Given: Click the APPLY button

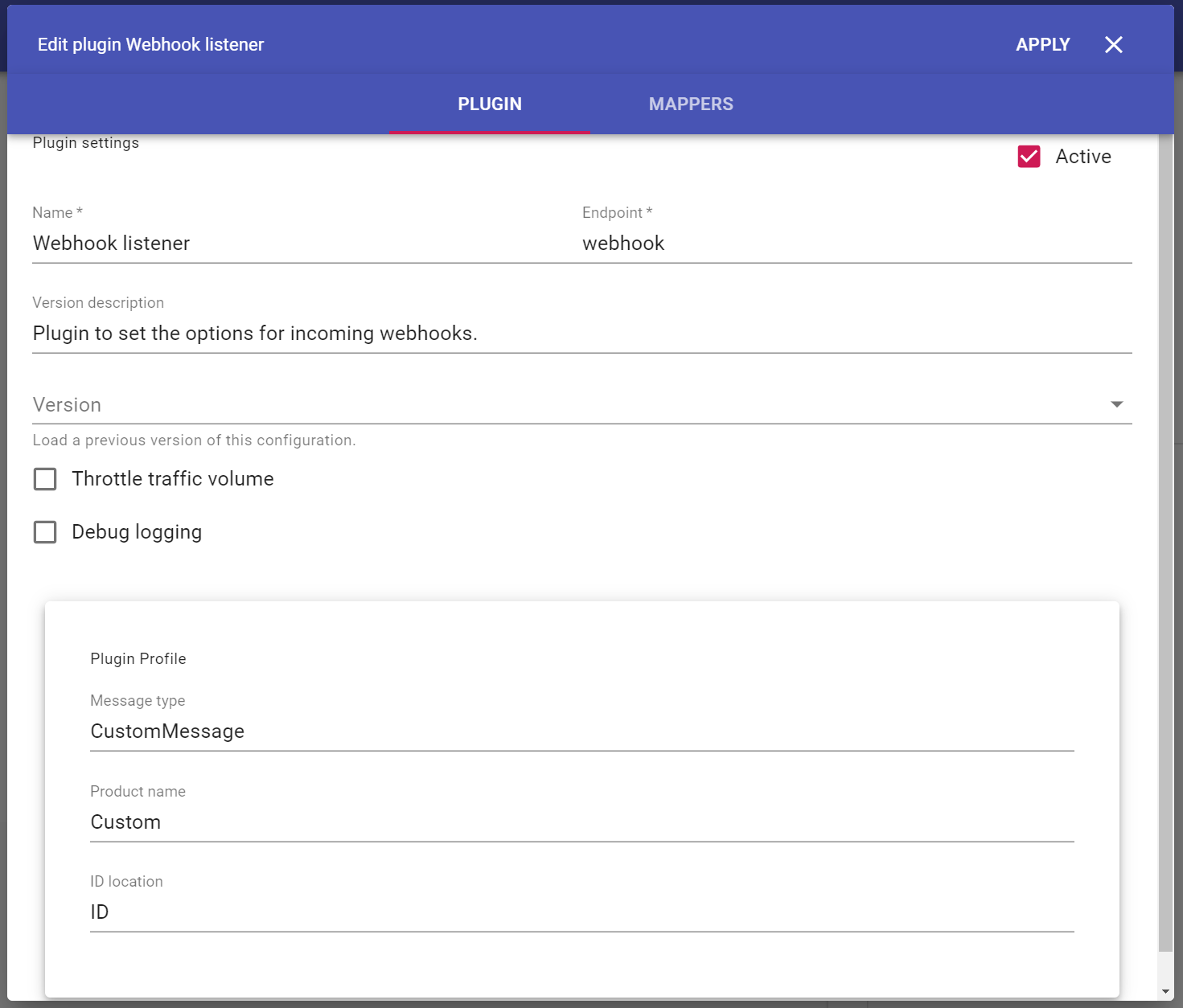Looking at the screenshot, I should 1042,45.
